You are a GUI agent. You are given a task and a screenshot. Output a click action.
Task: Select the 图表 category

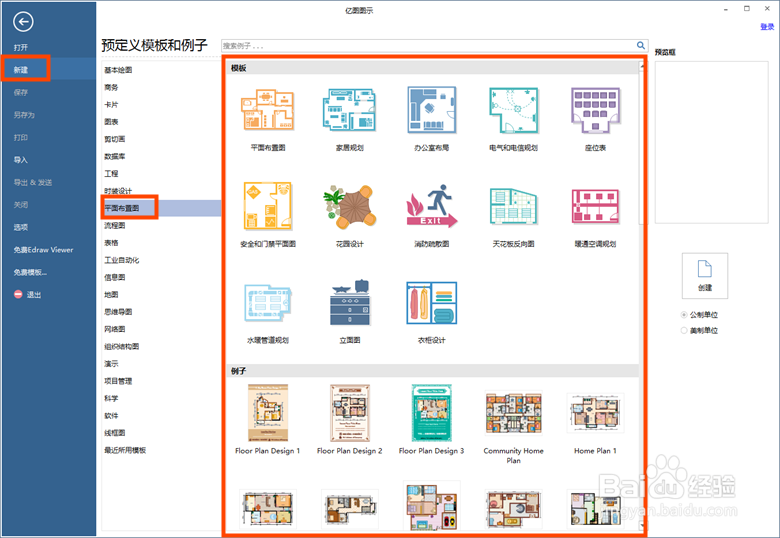[111, 122]
